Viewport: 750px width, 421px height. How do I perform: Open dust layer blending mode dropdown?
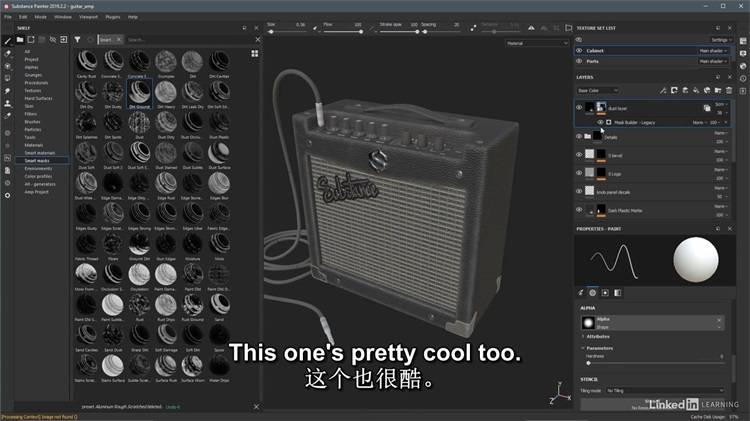721,104
